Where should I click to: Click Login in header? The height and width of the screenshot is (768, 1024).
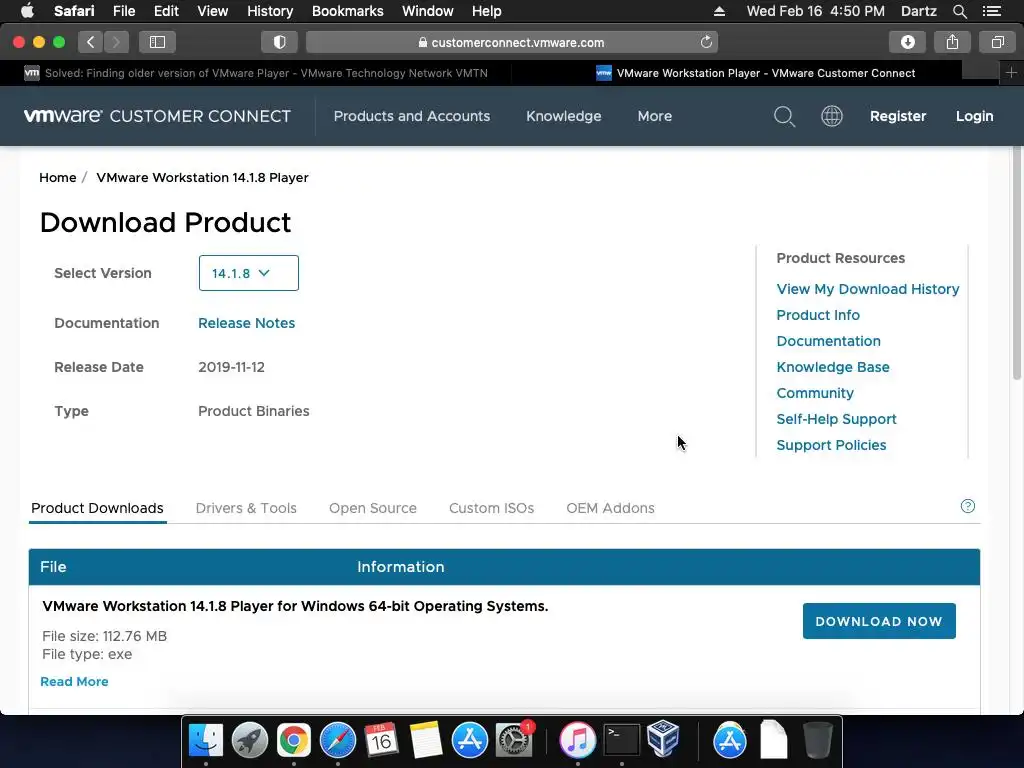(974, 116)
